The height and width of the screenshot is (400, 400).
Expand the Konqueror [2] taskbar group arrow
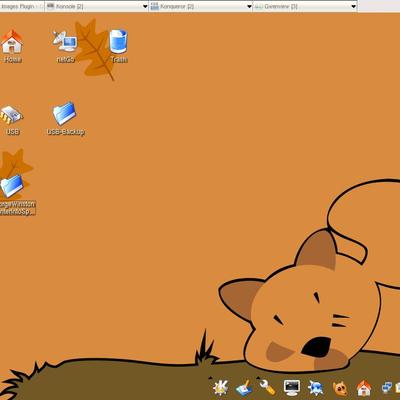pos(249,6)
